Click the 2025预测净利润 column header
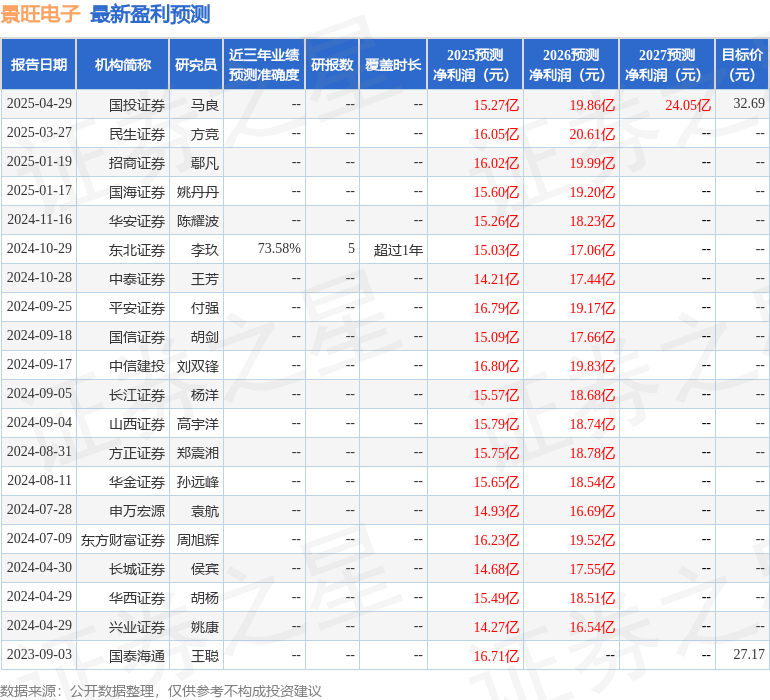The height and width of the screenshot is (700, 770). pyautogui.click(x=475, y=65)
